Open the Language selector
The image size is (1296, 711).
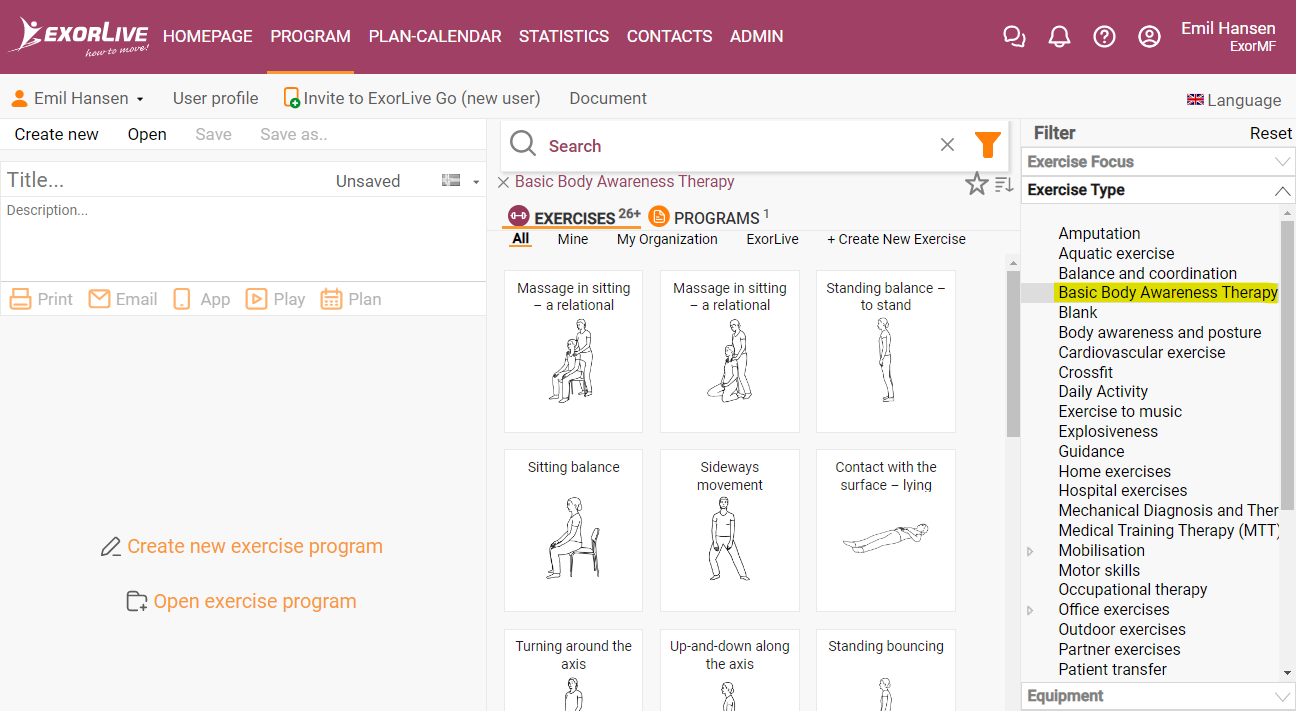point(1233,100)
